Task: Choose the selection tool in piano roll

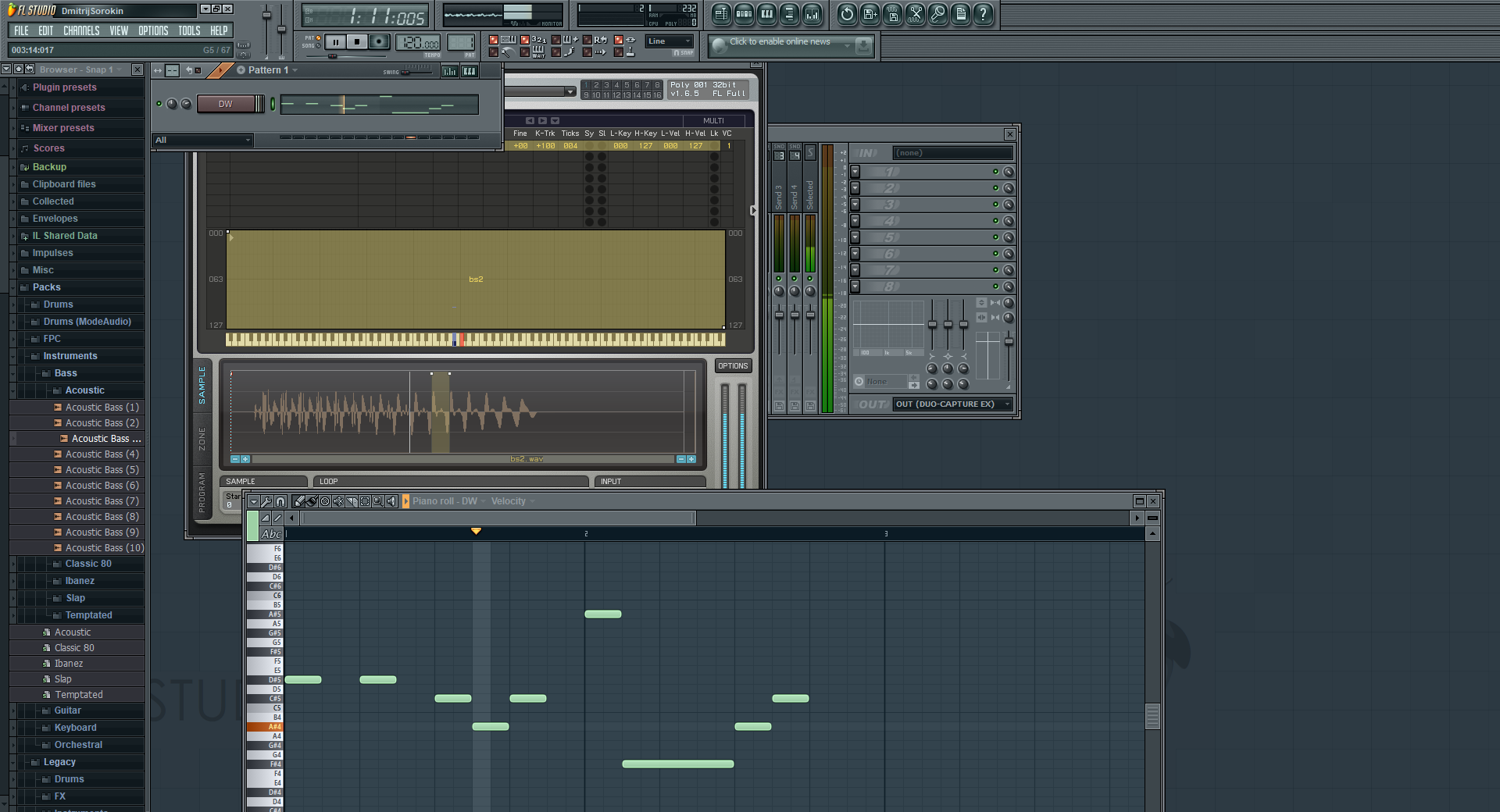Action: click(365, 501)
